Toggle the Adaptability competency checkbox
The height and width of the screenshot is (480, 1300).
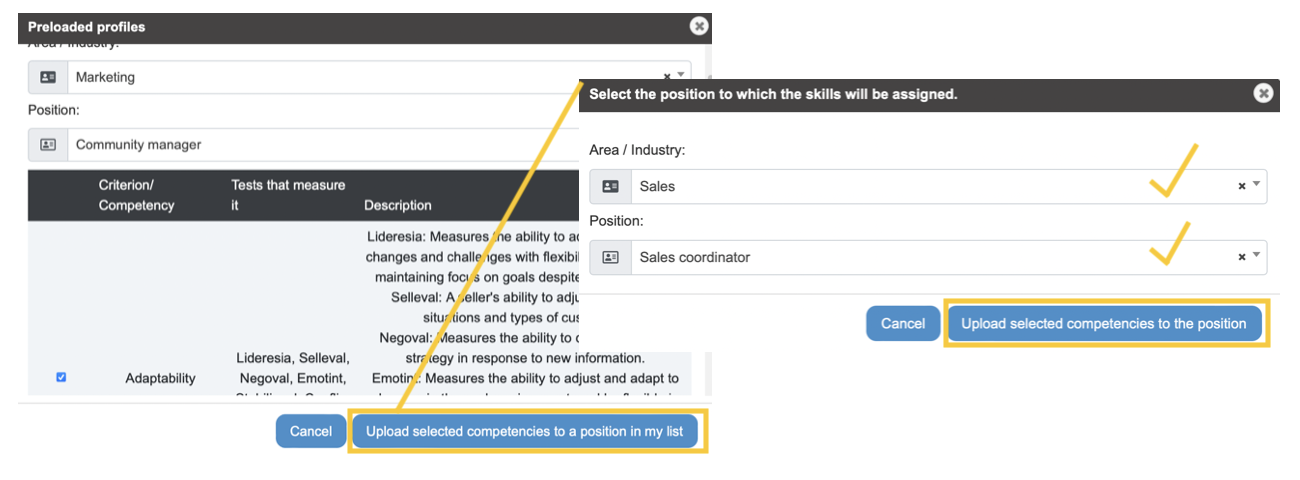[x=61, y=377]
